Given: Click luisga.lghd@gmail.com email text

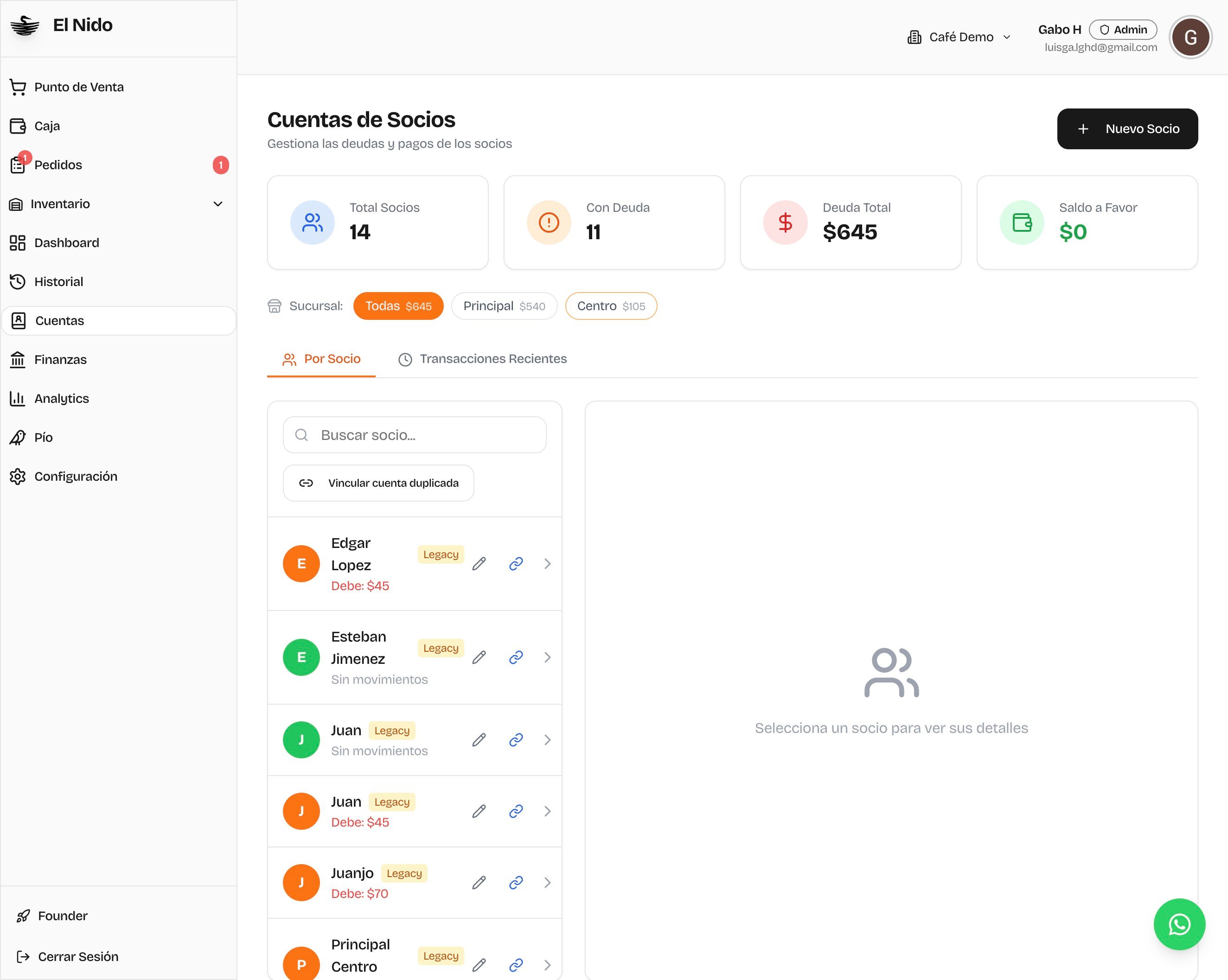Looking at the screenshot, I should 1100,47.
